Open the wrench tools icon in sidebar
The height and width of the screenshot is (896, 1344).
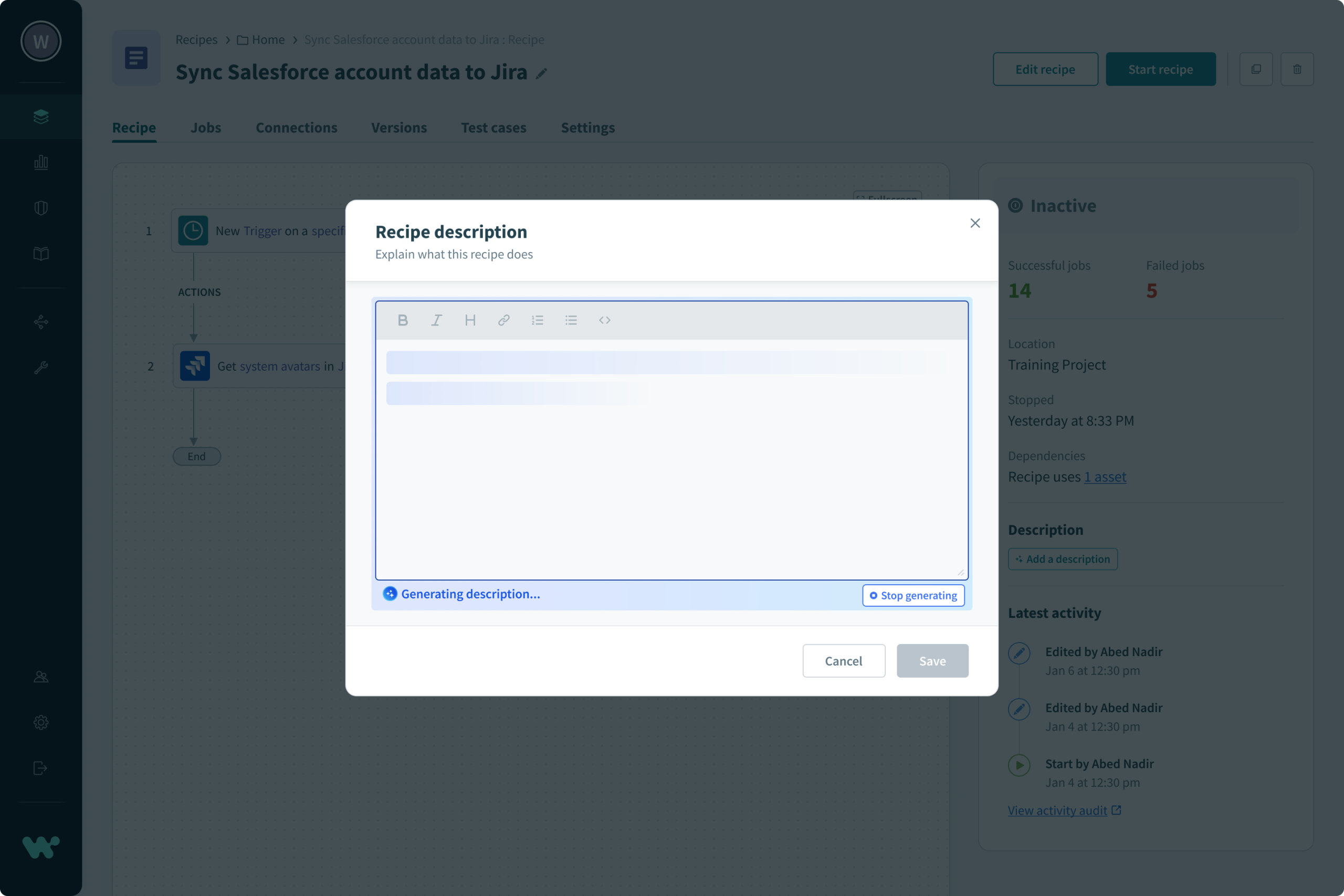point(40,367)
